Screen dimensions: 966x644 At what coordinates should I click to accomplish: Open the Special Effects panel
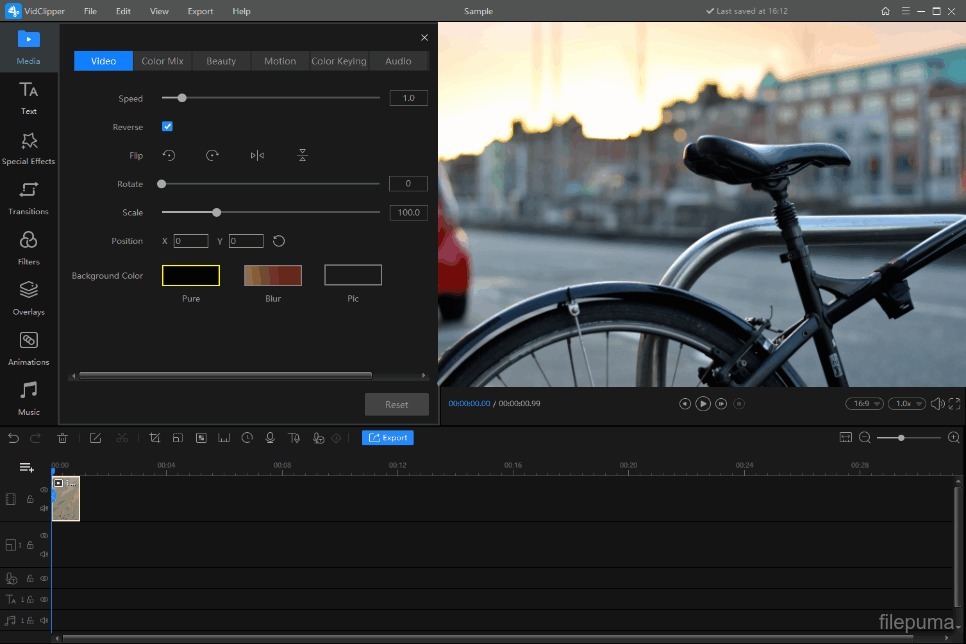click(x=29, y=146)
